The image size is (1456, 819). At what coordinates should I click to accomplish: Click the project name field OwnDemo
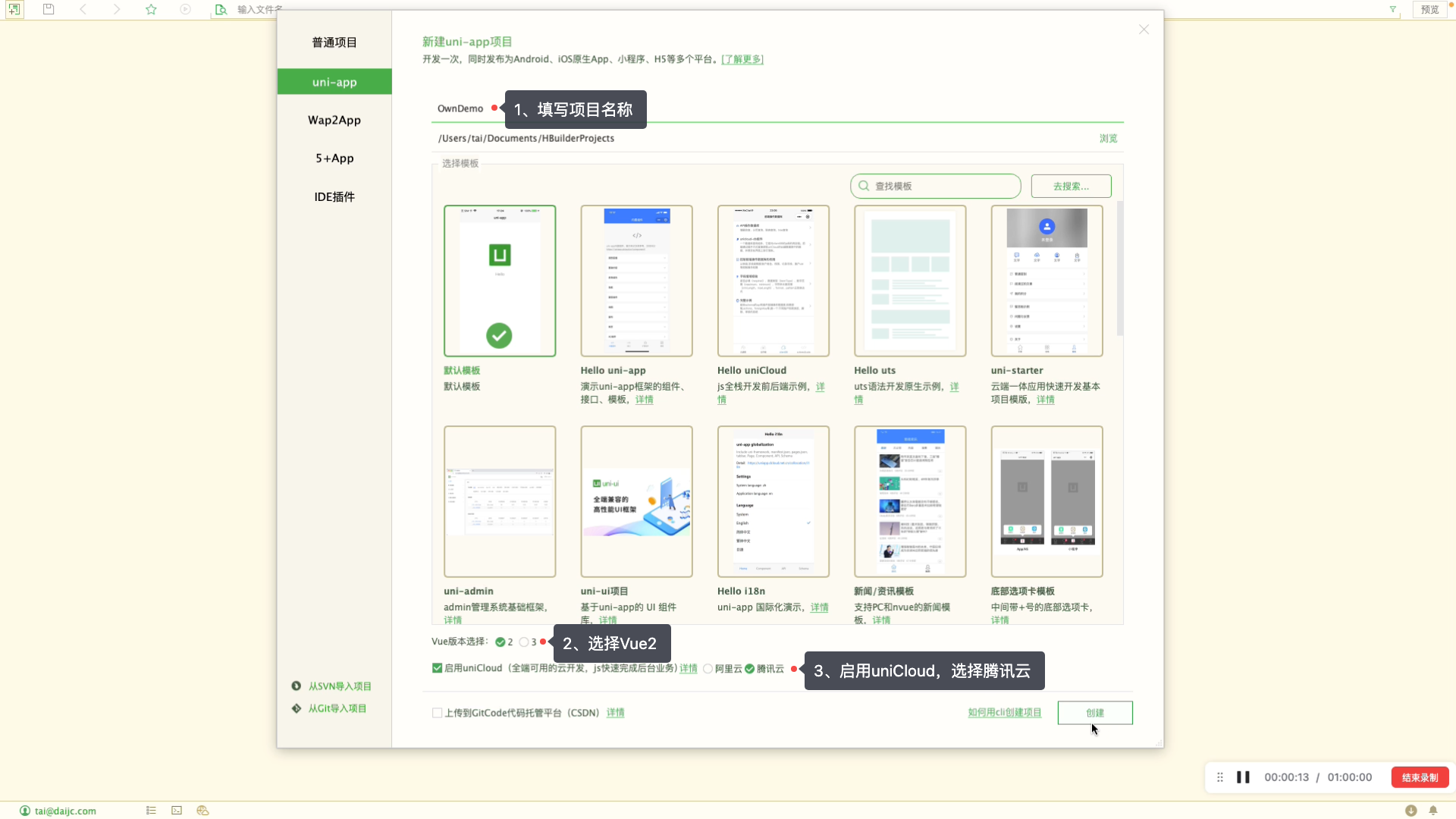pos(777,108)
